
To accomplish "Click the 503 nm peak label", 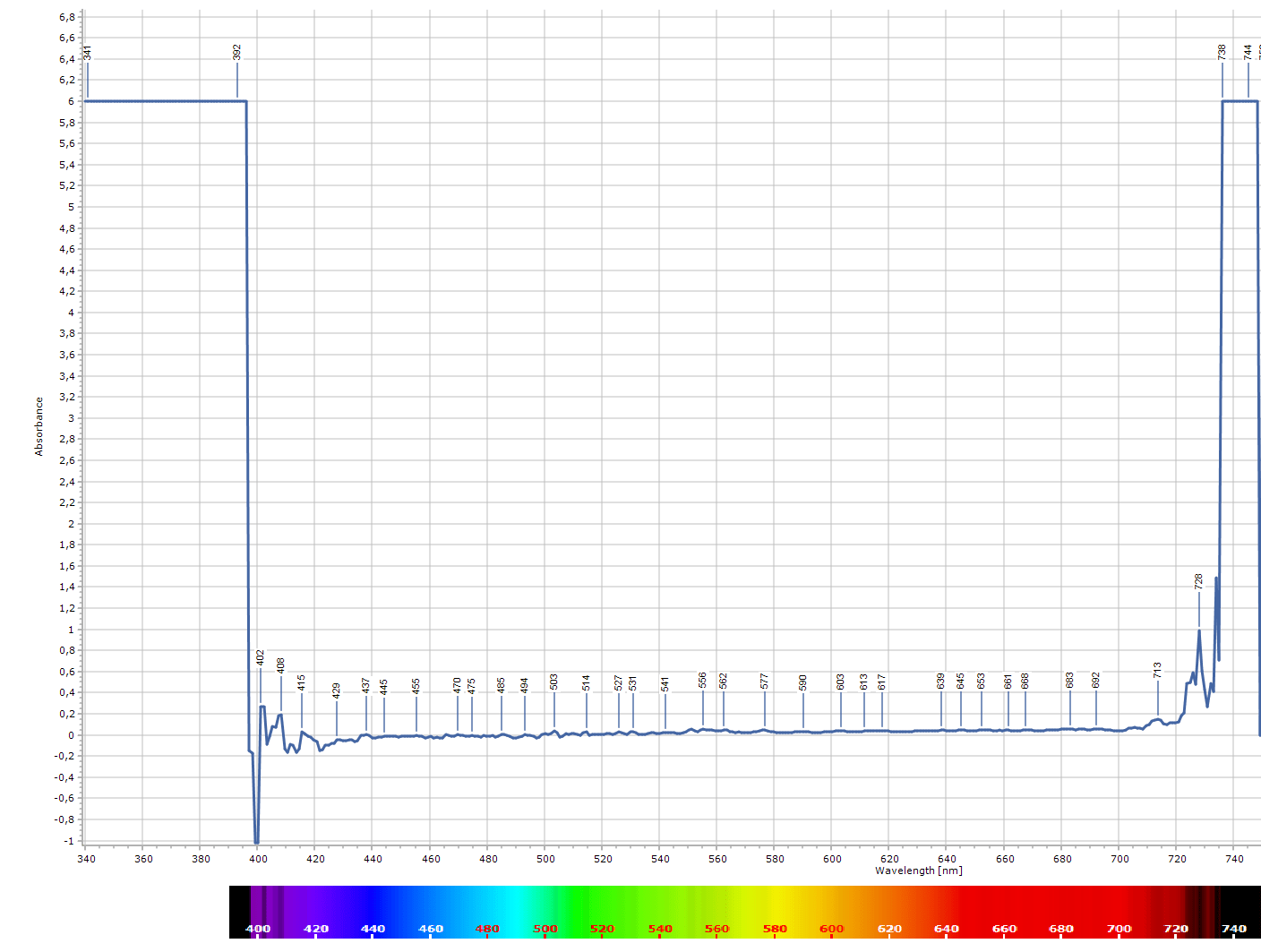I will point(554,682).
